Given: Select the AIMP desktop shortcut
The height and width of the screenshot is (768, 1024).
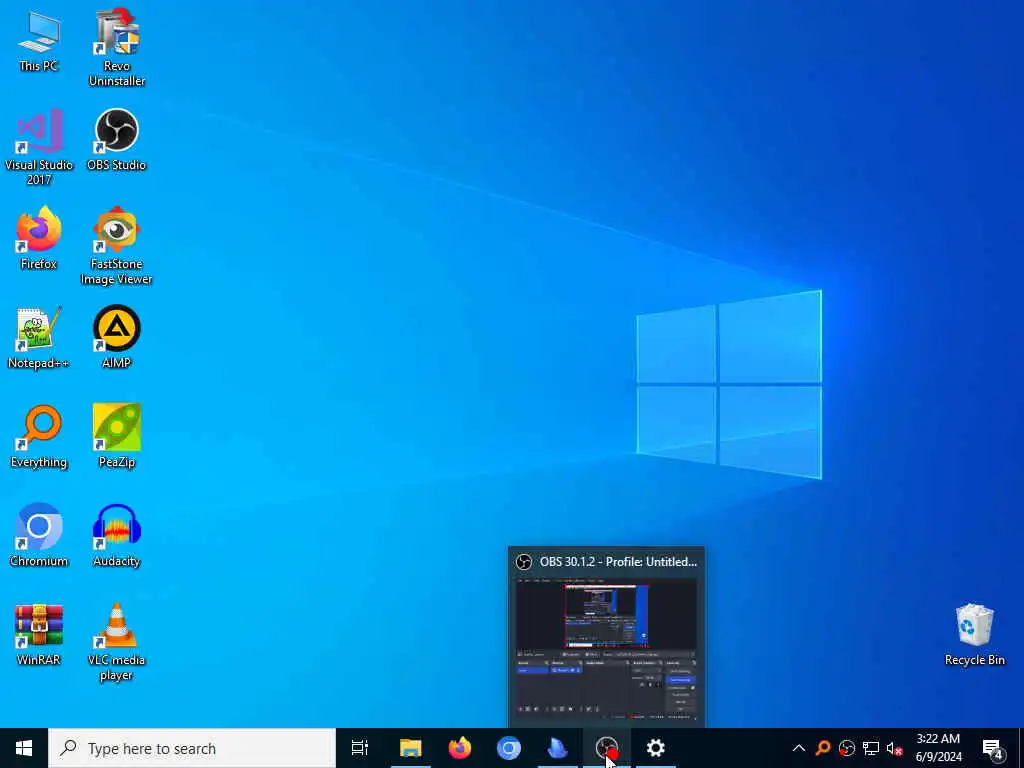Looking at the screenshot, I should point(117,338).
